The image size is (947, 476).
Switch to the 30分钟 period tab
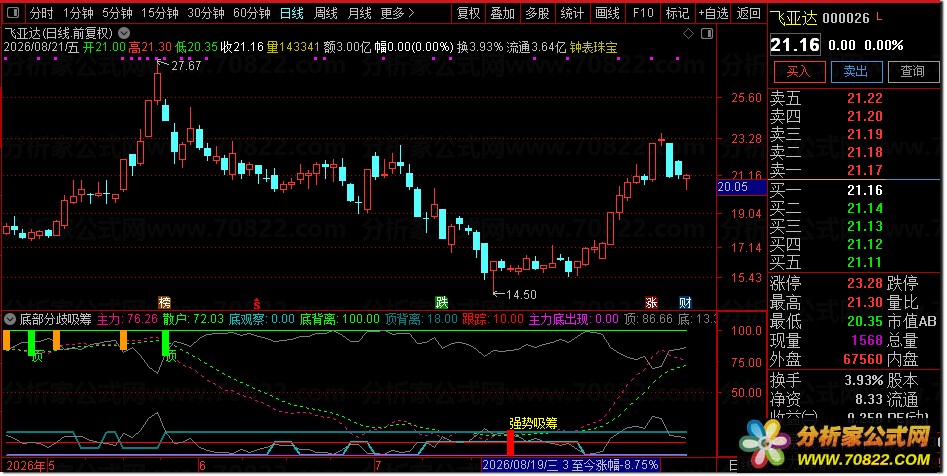point(205,13)
